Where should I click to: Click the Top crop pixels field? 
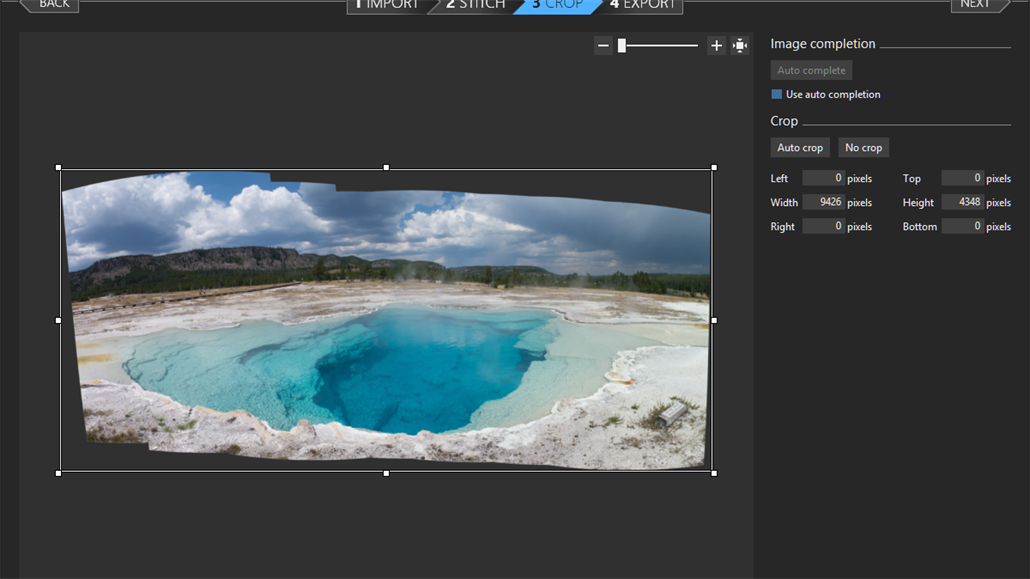point(962,178)
